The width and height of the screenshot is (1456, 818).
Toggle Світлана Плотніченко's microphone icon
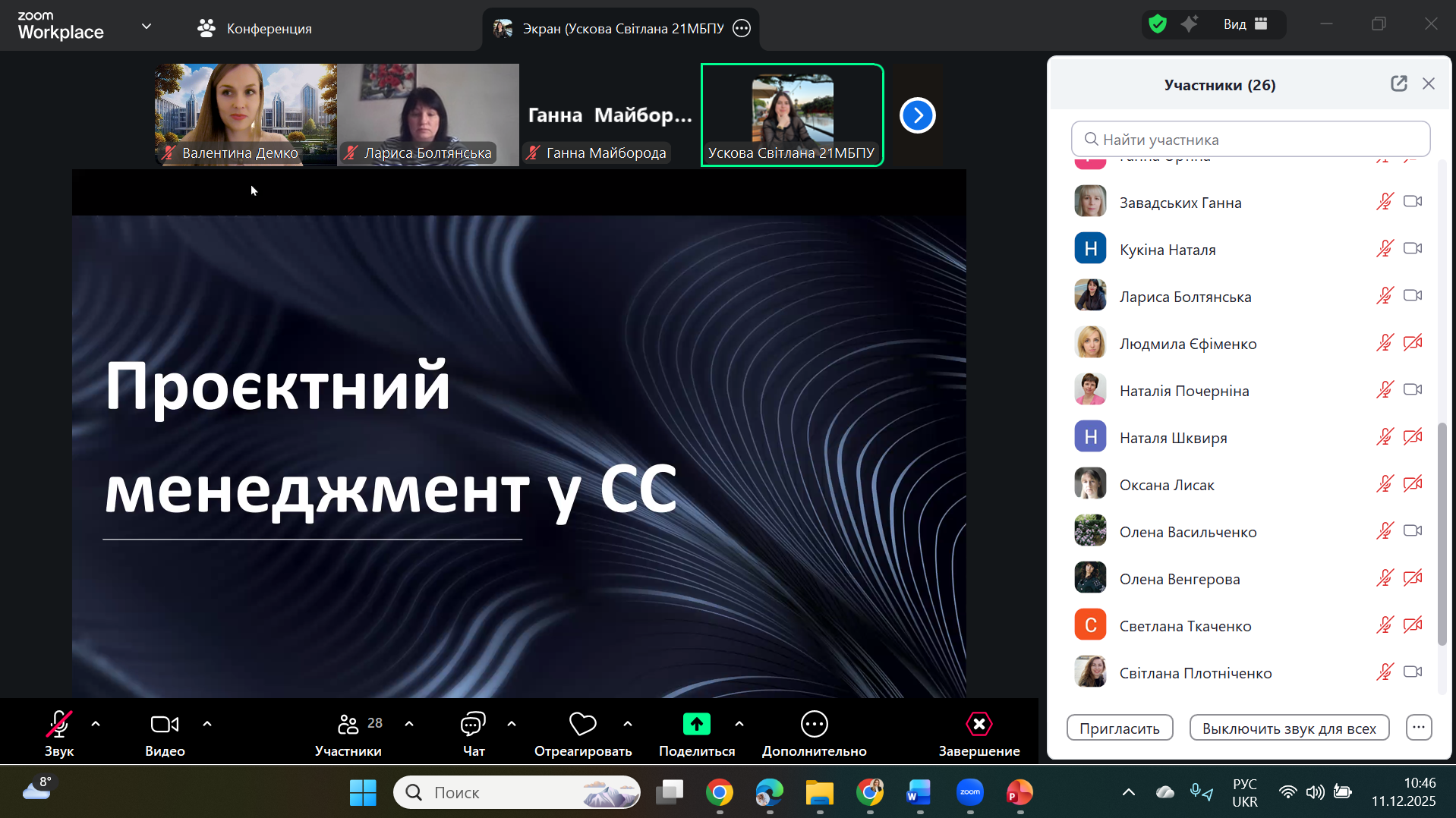coord(1385,672)
